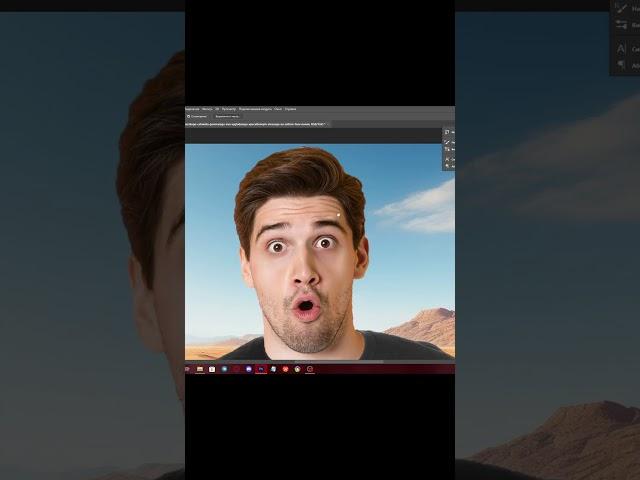Open the Chrome-like taskbar icon
This screenshot has height=480, width=640.
tap(298, 369)
